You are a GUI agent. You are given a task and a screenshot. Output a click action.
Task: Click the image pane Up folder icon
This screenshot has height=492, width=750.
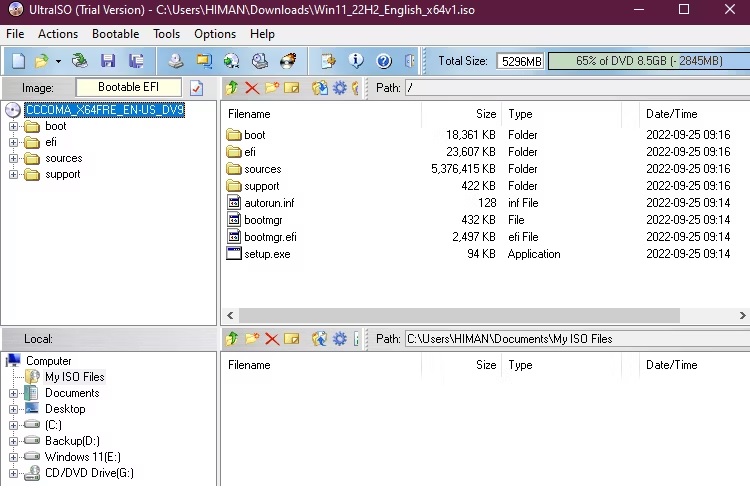(232, 87)
